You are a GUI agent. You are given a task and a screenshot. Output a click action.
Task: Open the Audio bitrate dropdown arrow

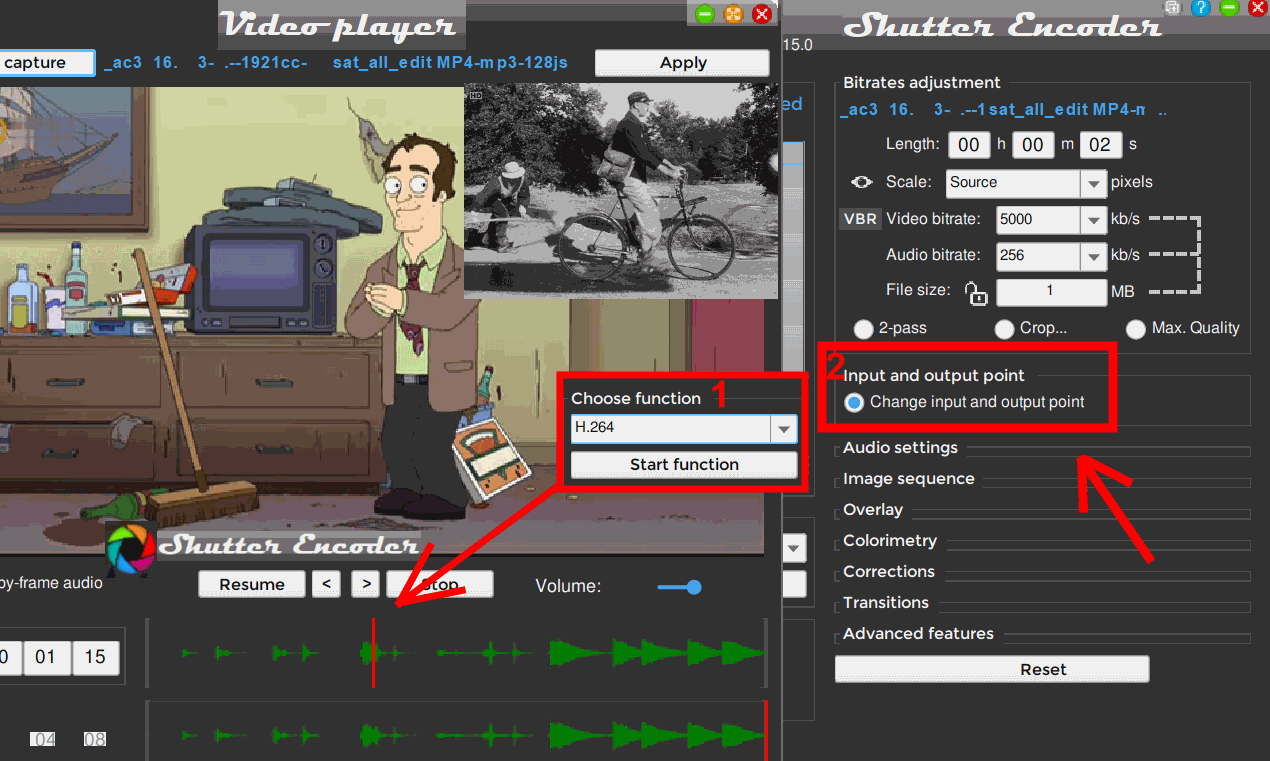pyautogui.click(x=1092, y=256)
